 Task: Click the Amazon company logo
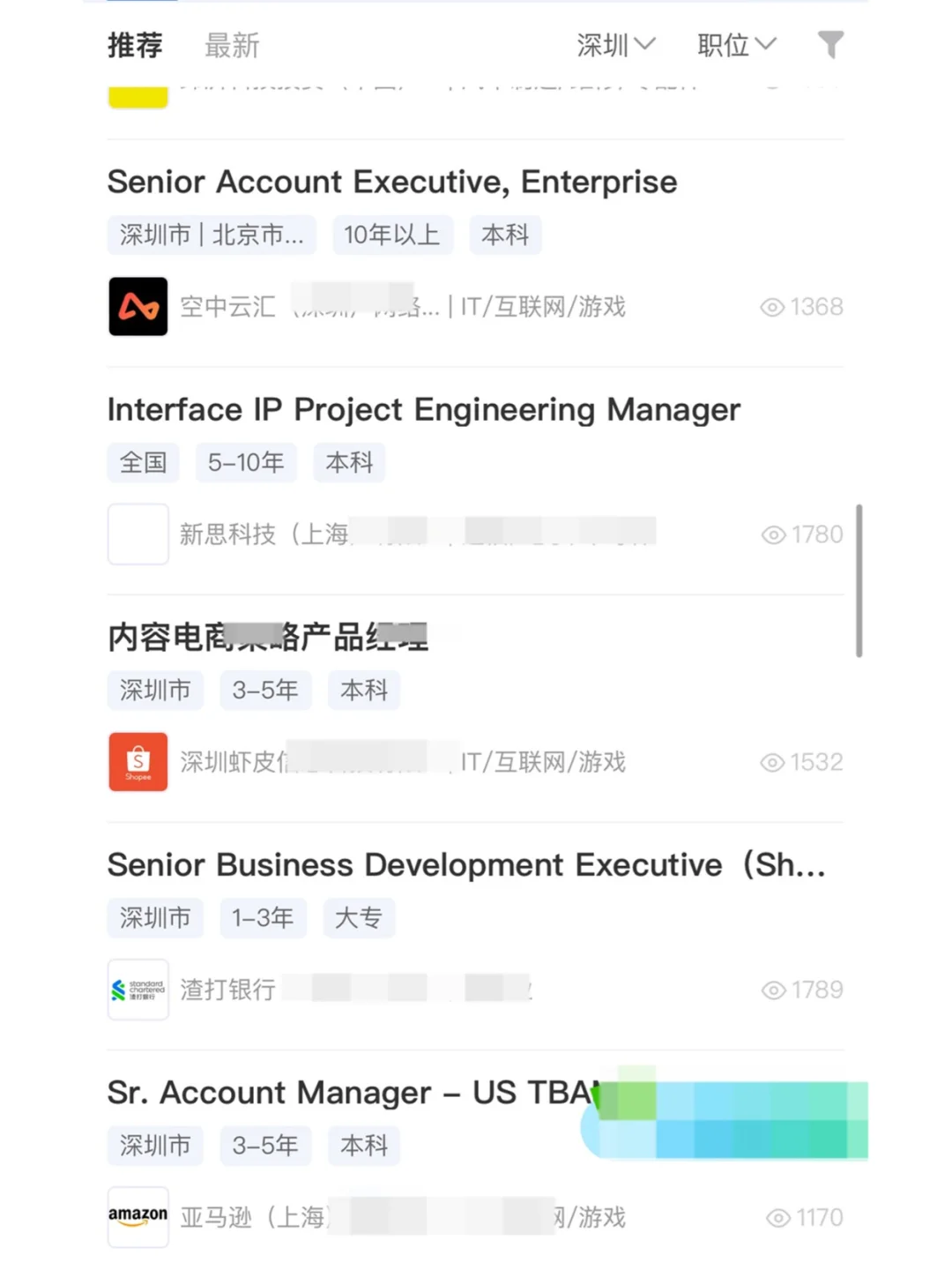138,1217
